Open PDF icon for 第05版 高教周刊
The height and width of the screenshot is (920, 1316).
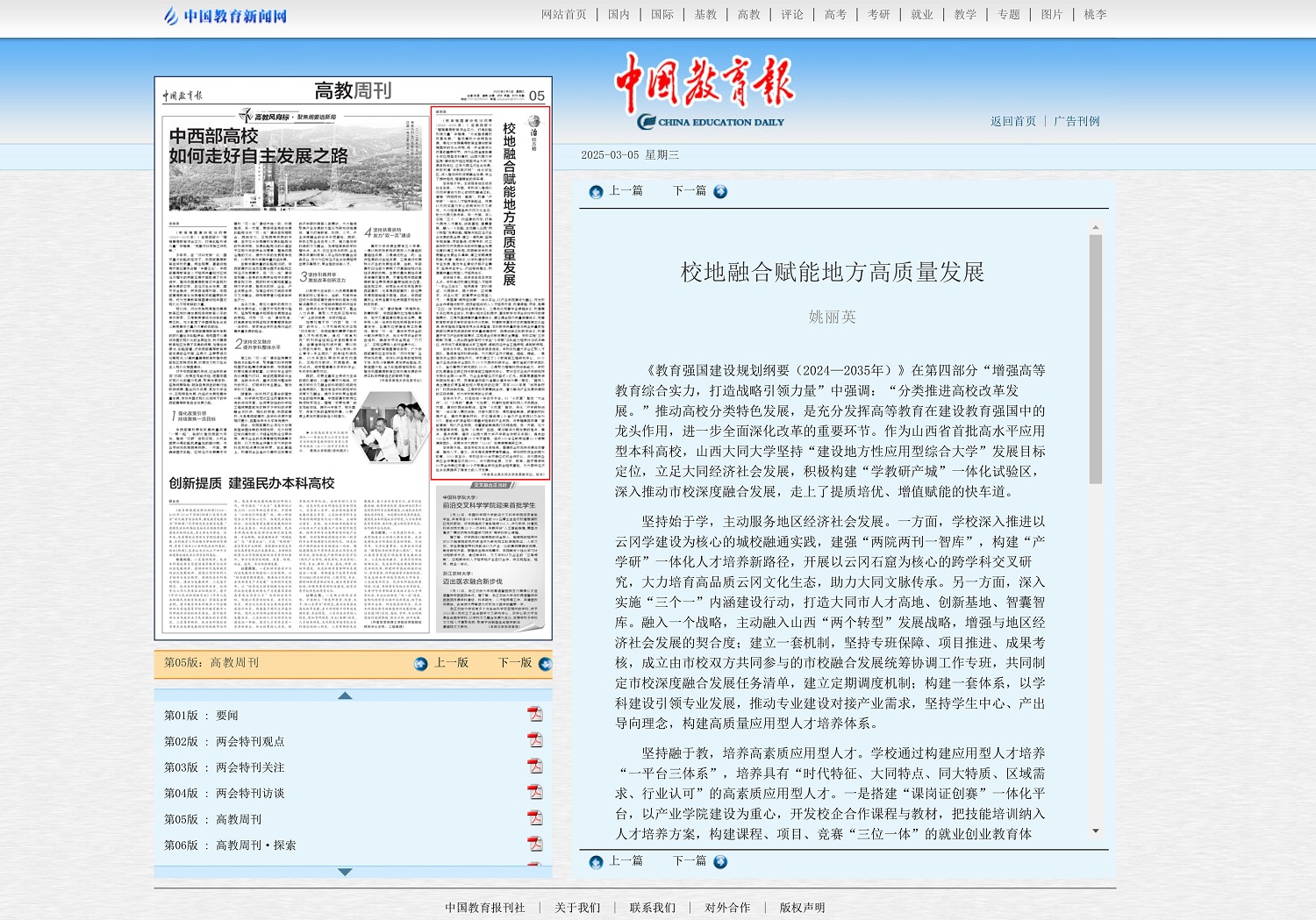(x=534, y=818)
